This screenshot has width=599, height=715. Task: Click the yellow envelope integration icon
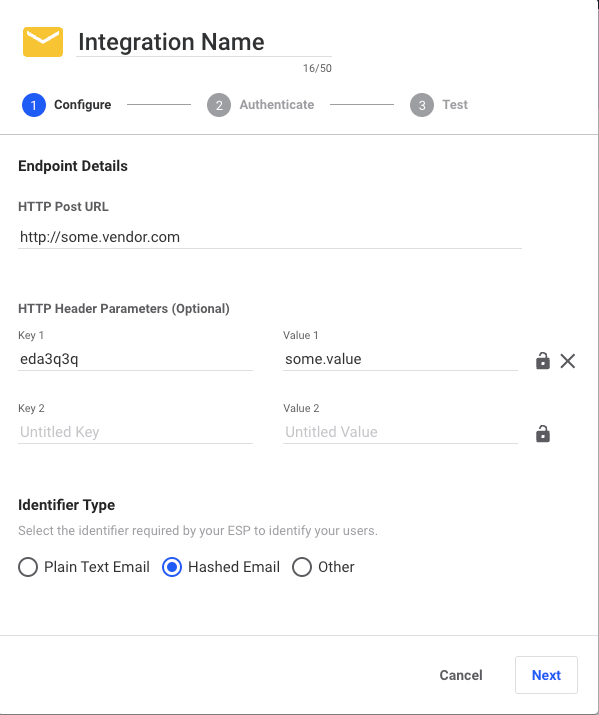click(43, 42)
